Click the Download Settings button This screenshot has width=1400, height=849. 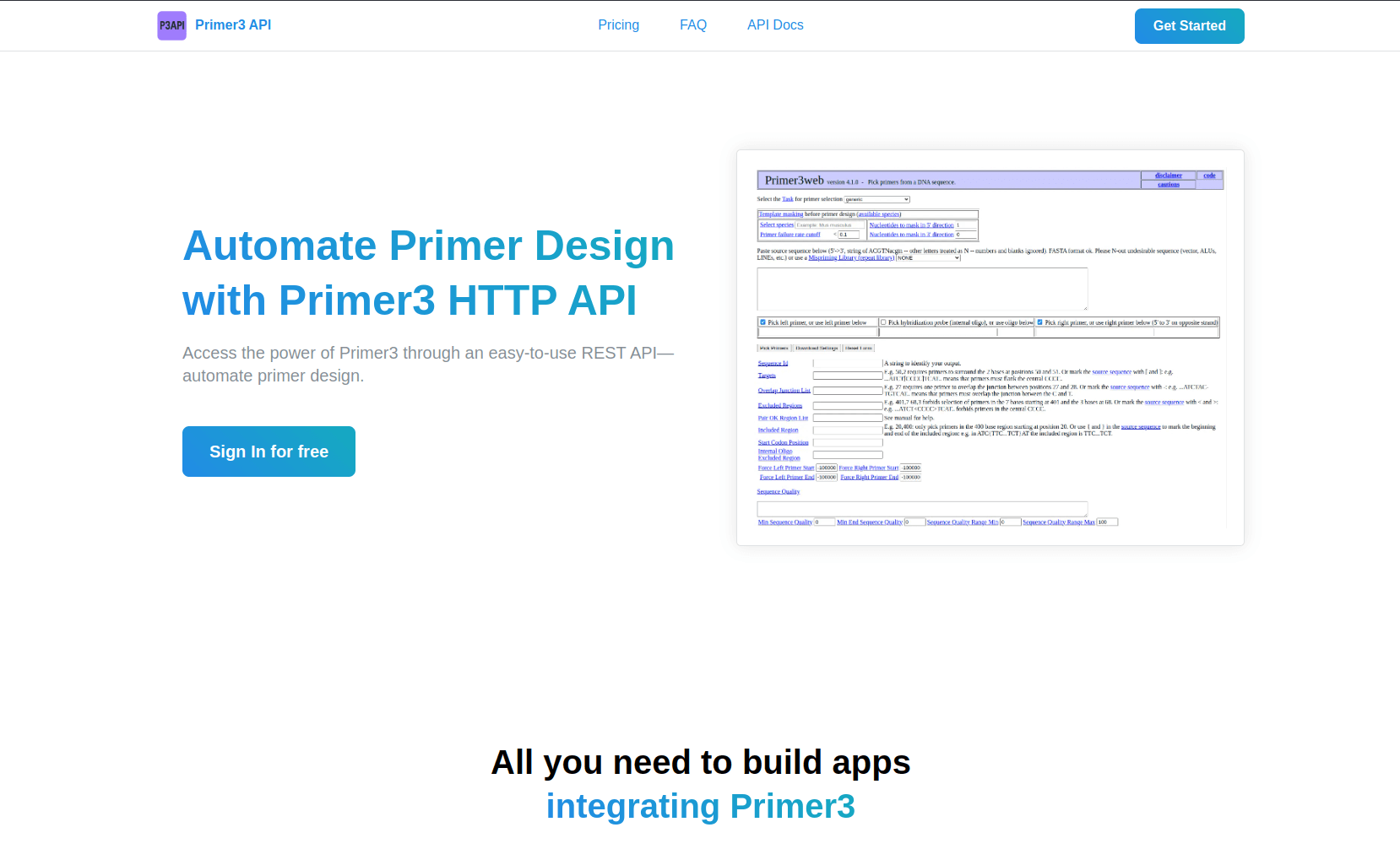pyautogui.click(x=817, y=348)
